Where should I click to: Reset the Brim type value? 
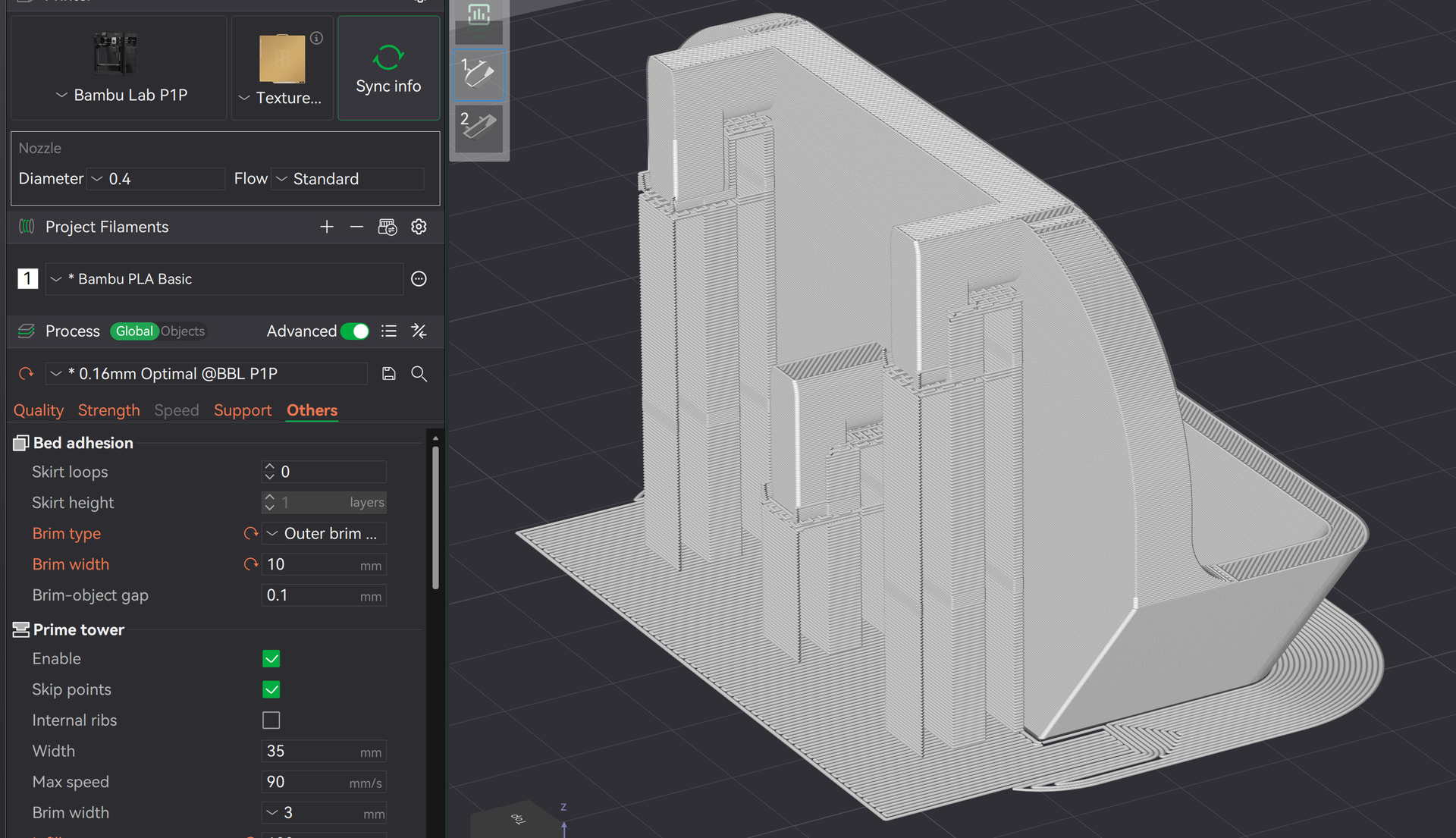click(x=250, y=533)
